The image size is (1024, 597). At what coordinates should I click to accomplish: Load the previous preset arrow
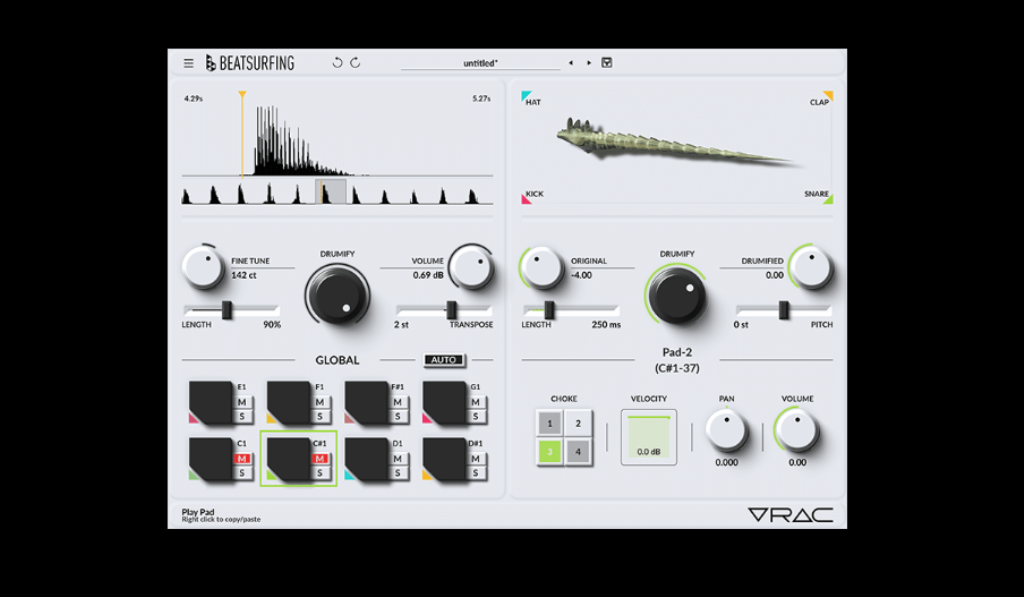pyautogui.click(x=571, y=63)
